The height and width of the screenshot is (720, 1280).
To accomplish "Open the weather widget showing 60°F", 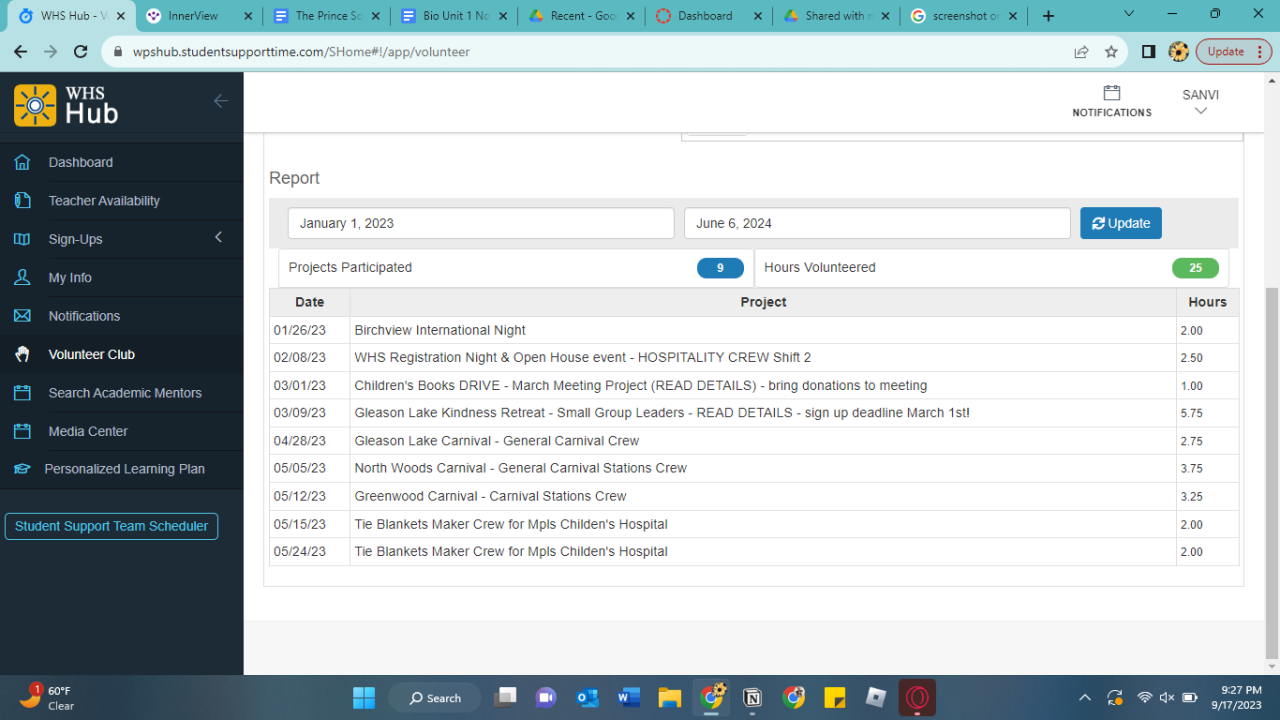I will click(47, 697).
